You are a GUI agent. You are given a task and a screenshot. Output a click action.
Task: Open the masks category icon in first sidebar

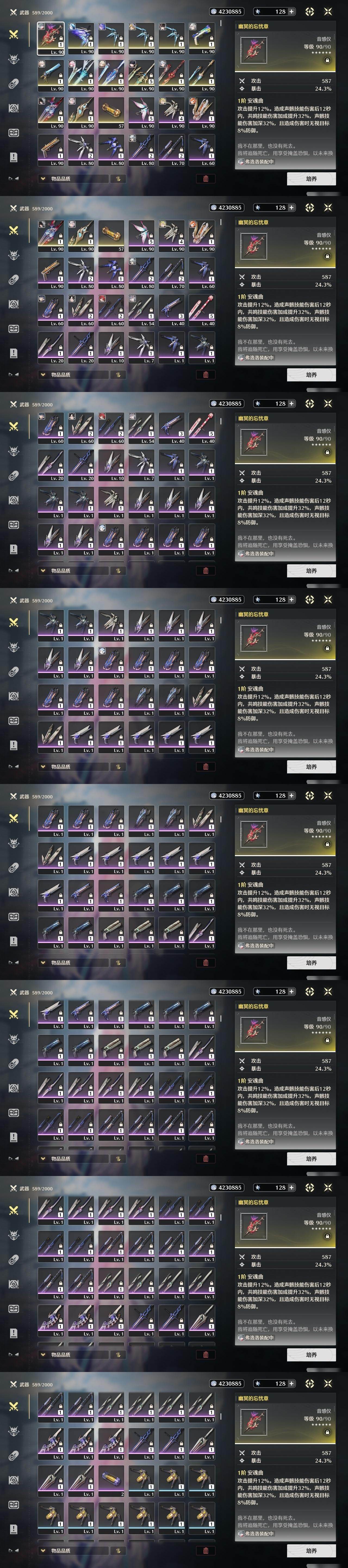click(13, 133)
